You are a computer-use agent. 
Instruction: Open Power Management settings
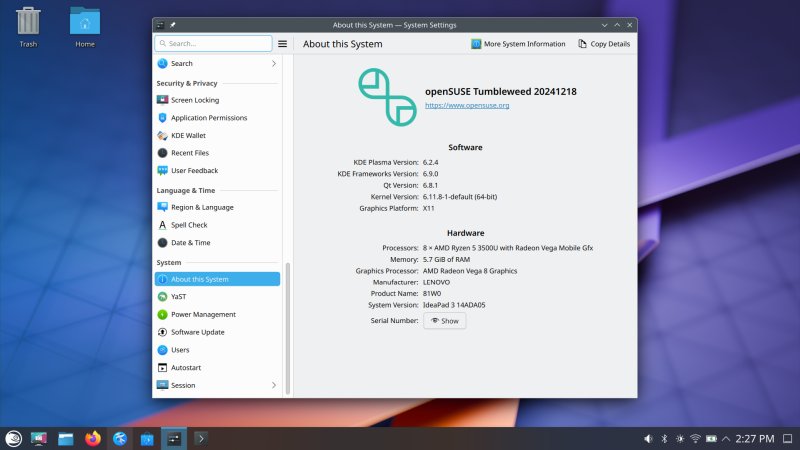coord(217,314)
